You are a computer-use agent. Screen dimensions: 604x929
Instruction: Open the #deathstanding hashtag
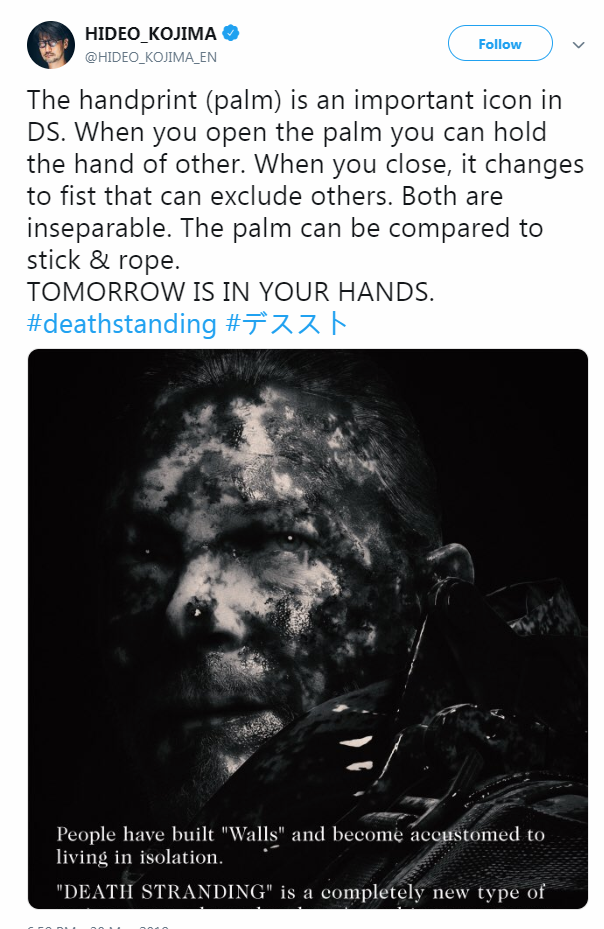122,324
